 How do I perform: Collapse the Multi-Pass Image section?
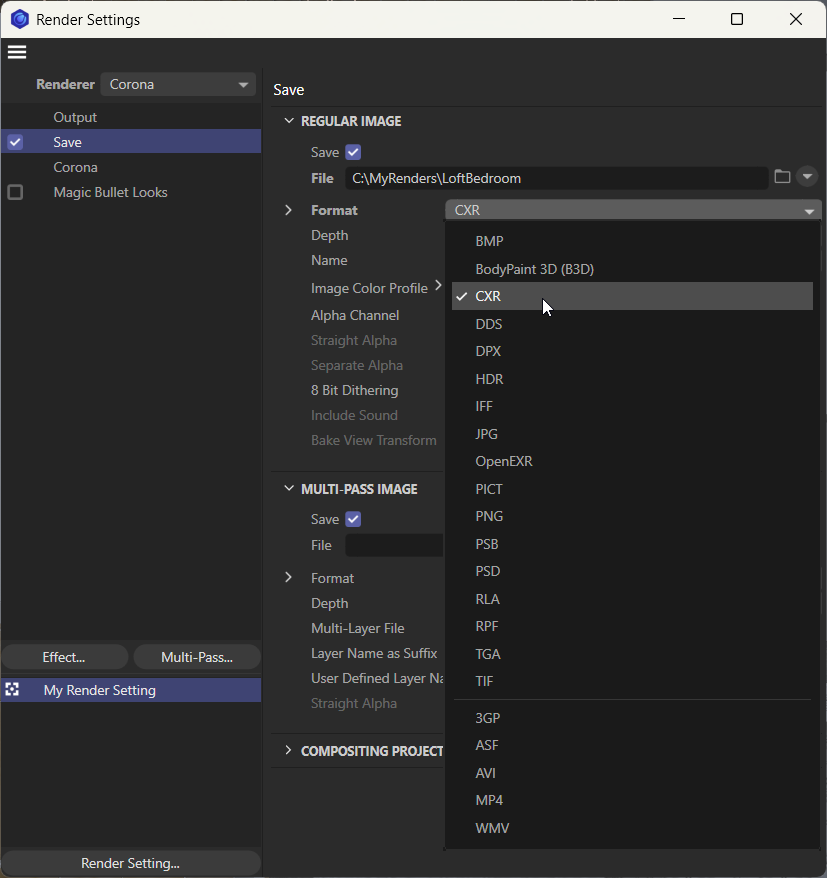(x=289, y=488)
